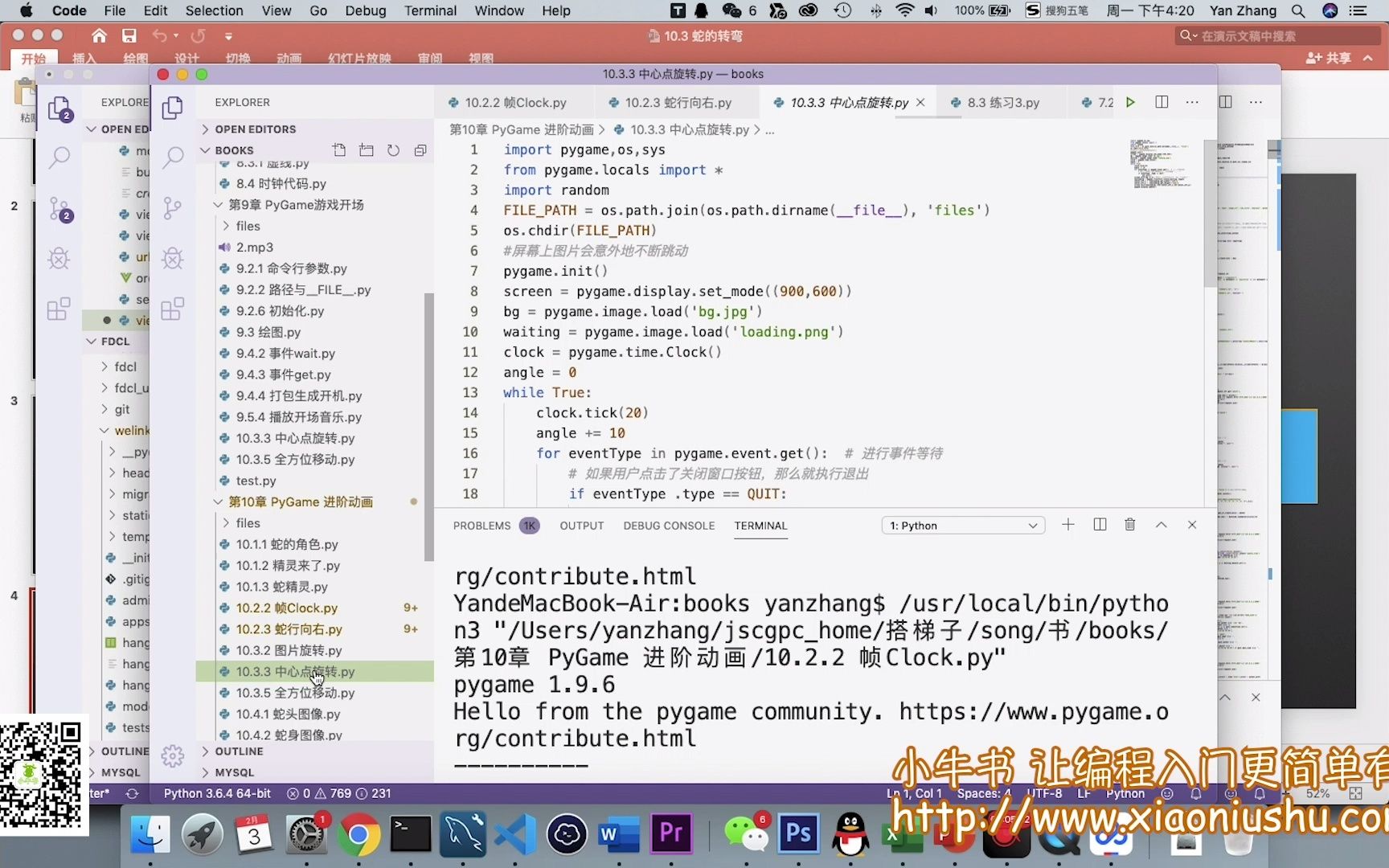Click Python 3.6.4 64-bit in status bar
Viewport: 1389px width, 868px height.
[x=216, y=793]
